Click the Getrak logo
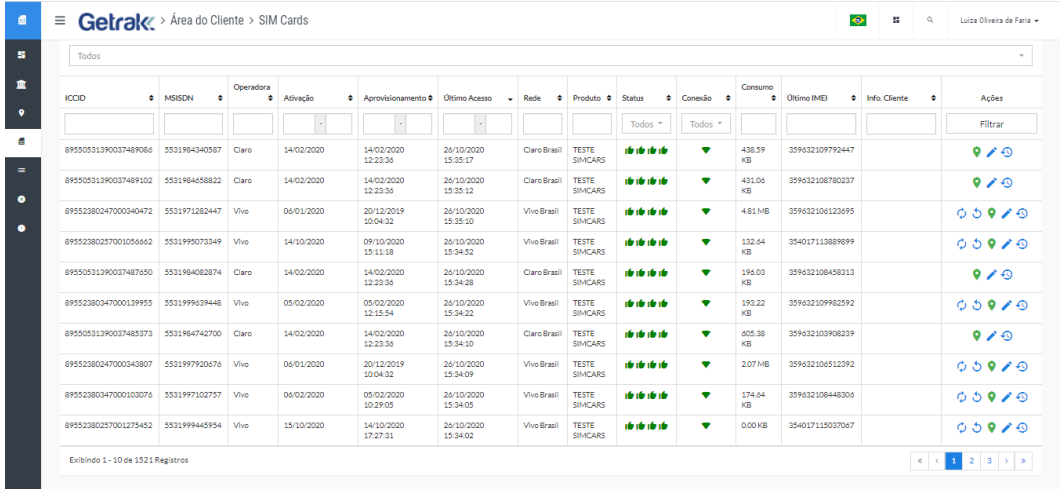This screenshot has height=489, width=1062. point(116,21)
